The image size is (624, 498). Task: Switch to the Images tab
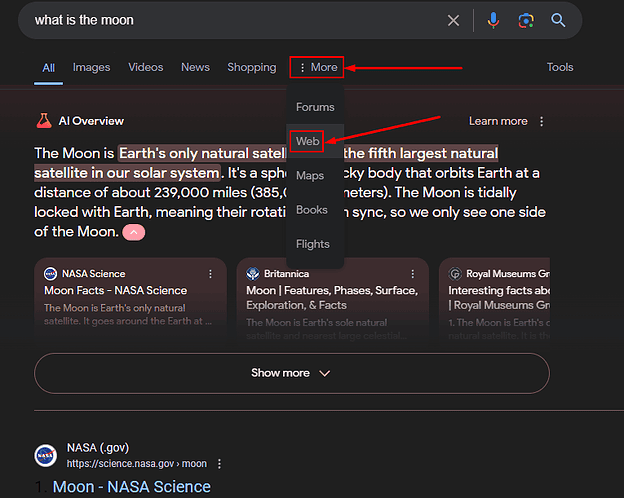[x=92, y=67]
